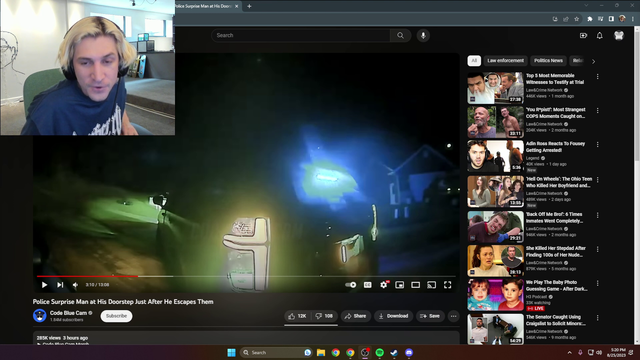Open options for Most Strangest COPS Moments
The width and height of the screenshot is (640, 360).
point(598,111)
